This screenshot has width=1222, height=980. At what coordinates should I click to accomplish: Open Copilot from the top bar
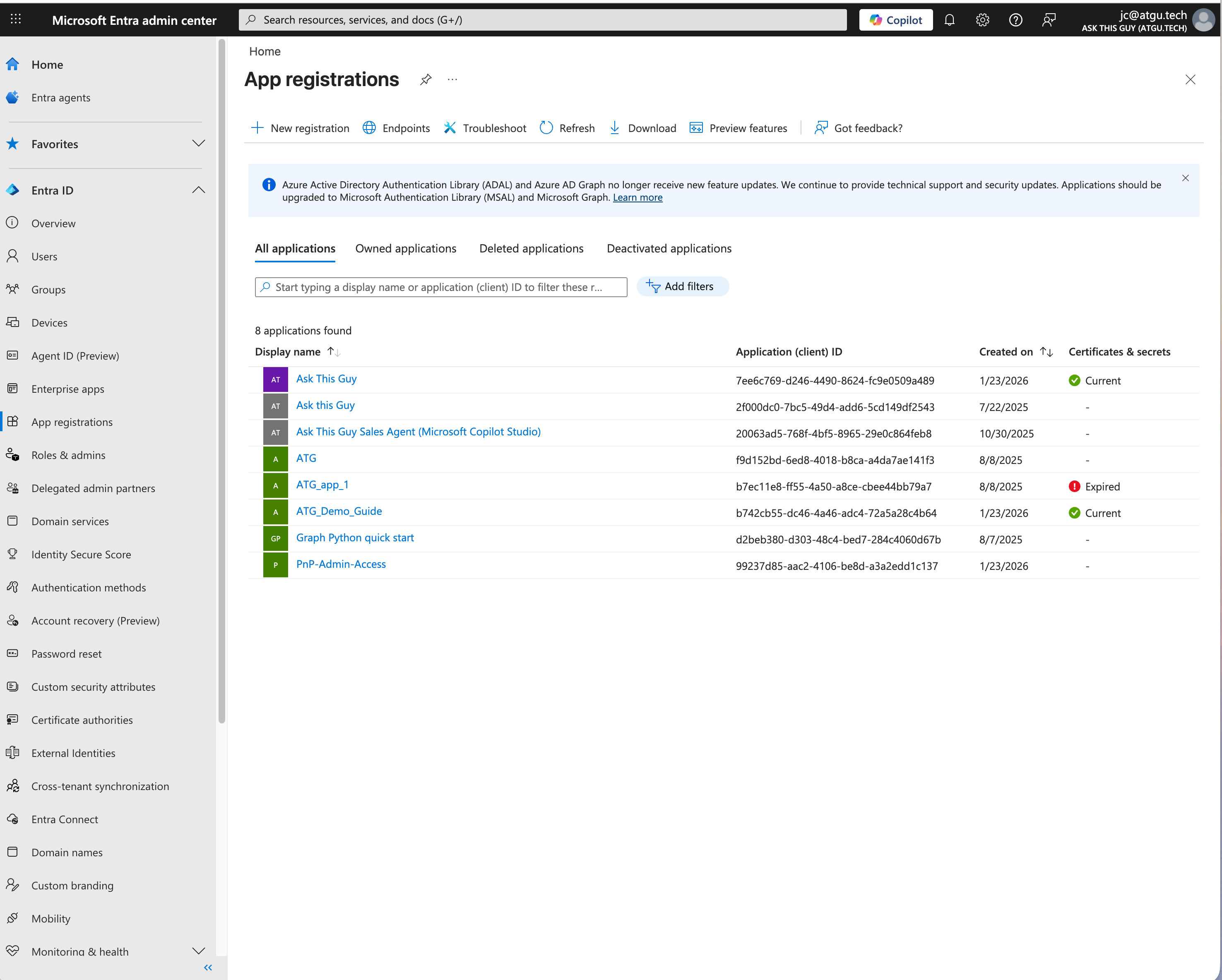click(x=895, y=20)
